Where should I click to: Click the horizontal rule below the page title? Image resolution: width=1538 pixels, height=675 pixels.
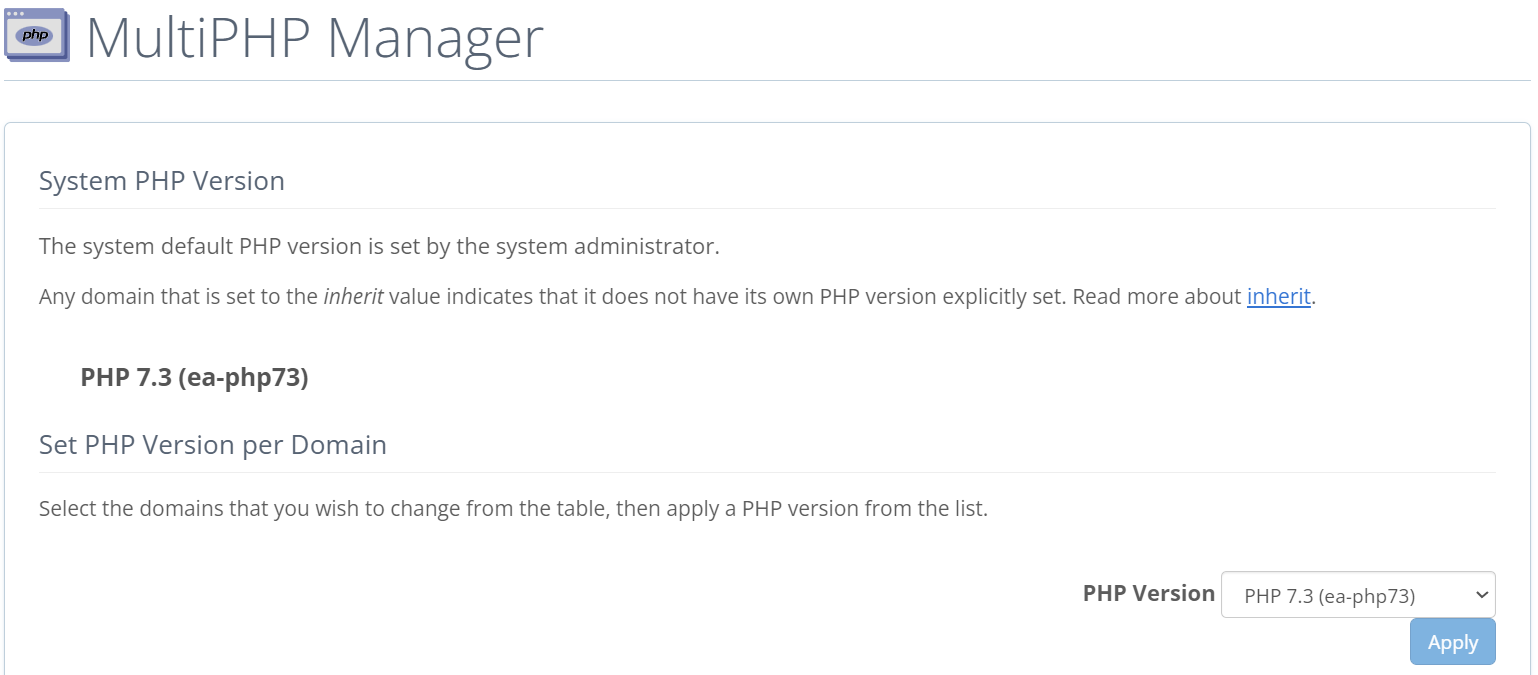tap(767, 80)
